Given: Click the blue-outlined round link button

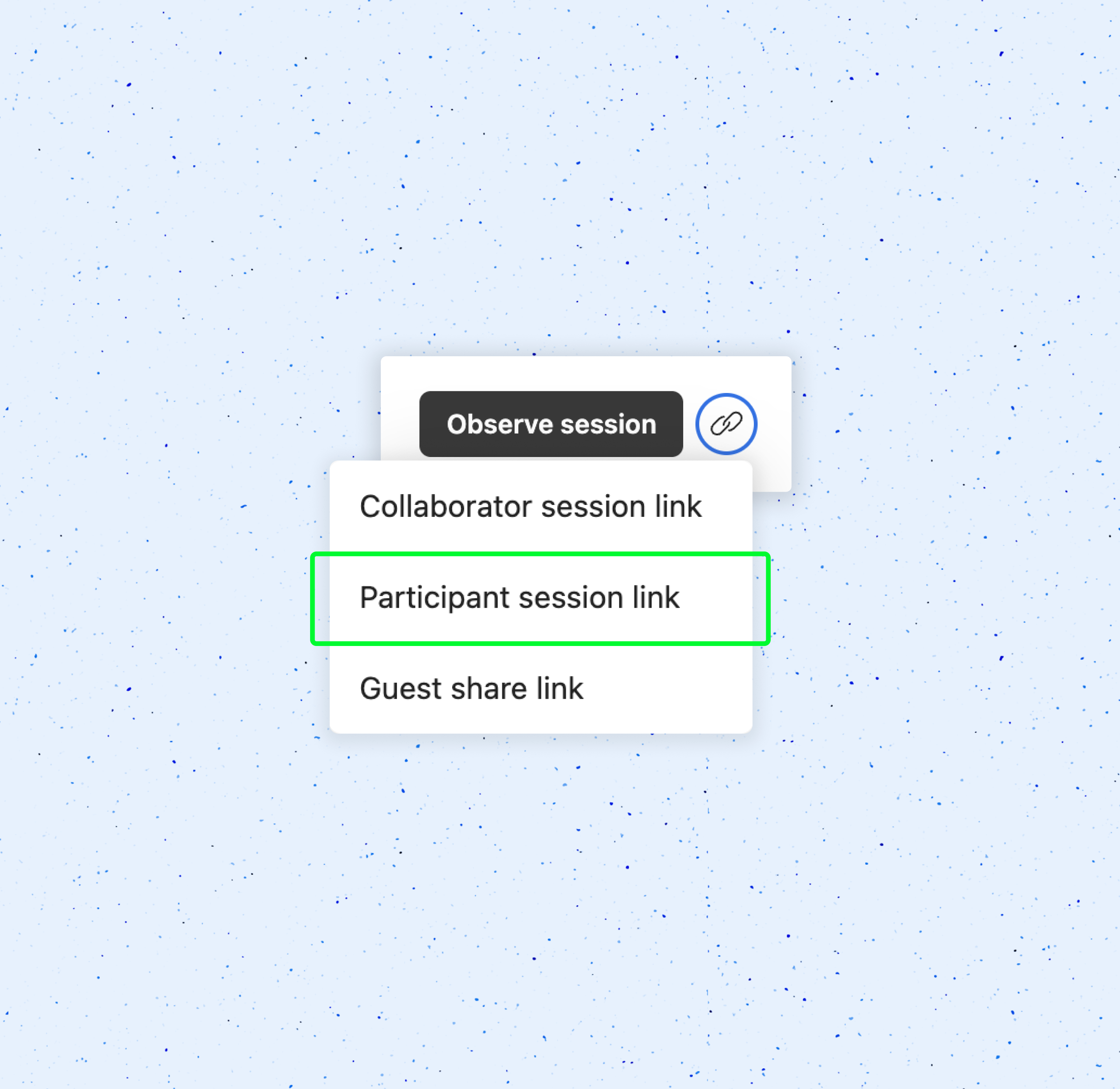Looking at the screenshot, I should pyautogui.click(x=726, y=424).
